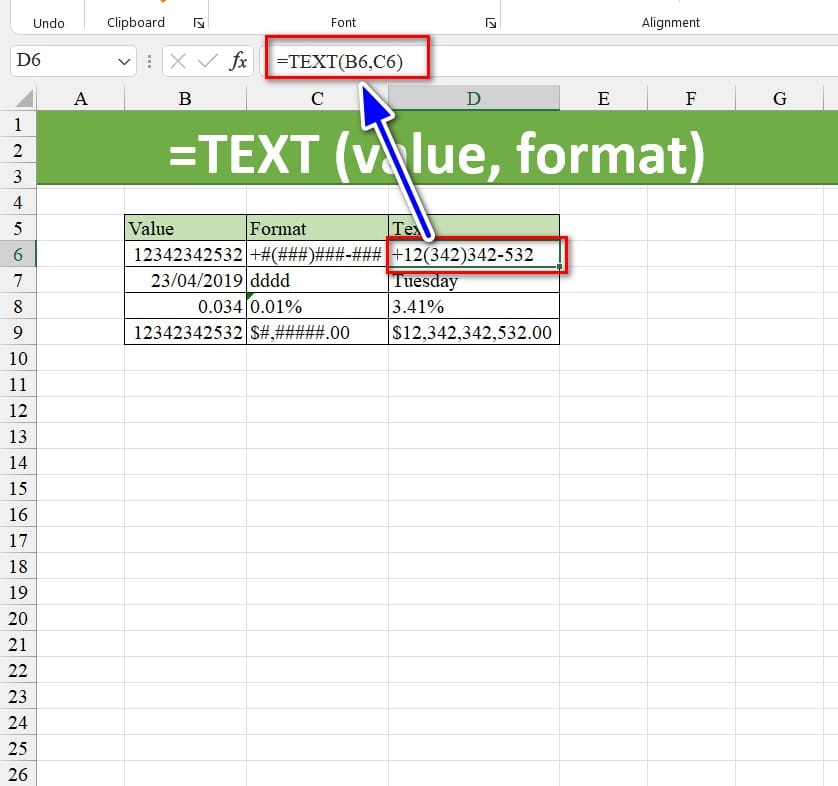
Task: Select row 6 header
Action: click(17, 255)
